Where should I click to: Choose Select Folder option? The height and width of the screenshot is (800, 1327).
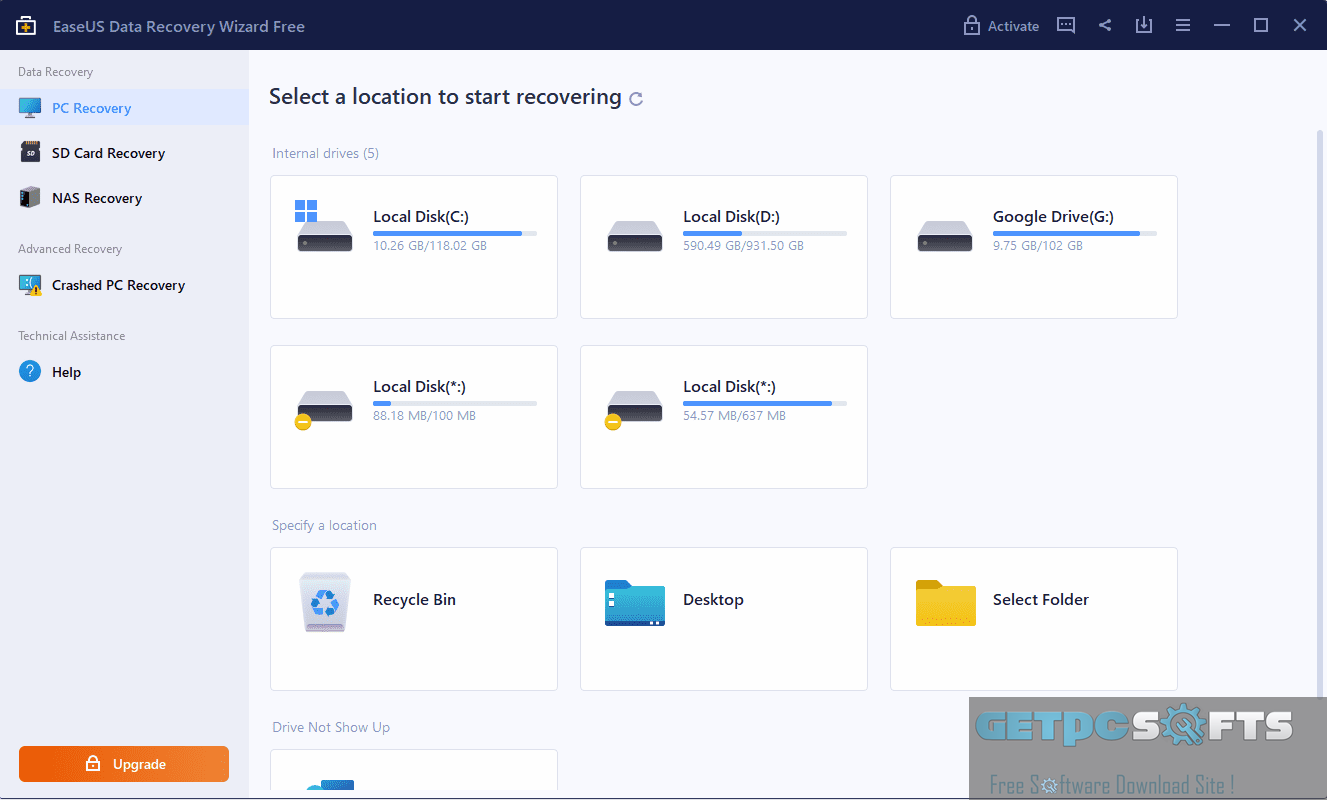pyautogui.click(x=1034, y=619)
